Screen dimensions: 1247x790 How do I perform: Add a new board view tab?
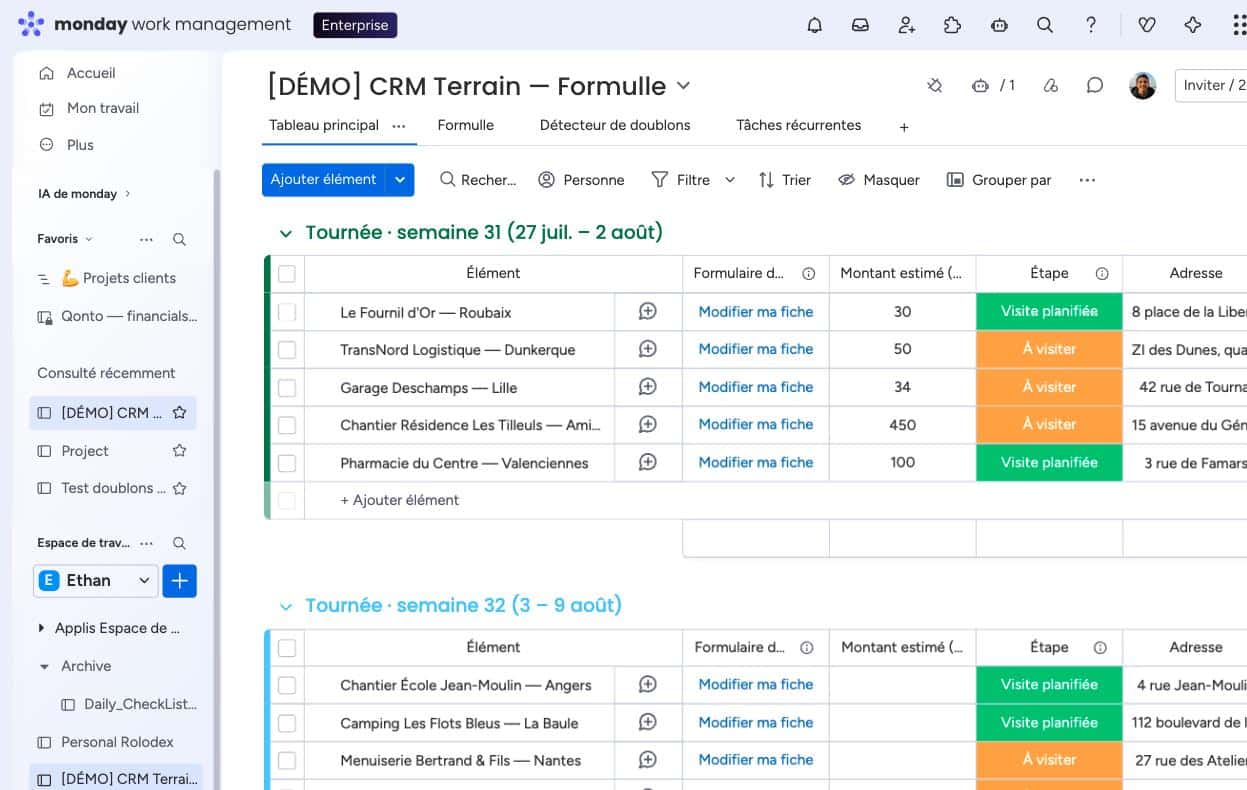904,127
